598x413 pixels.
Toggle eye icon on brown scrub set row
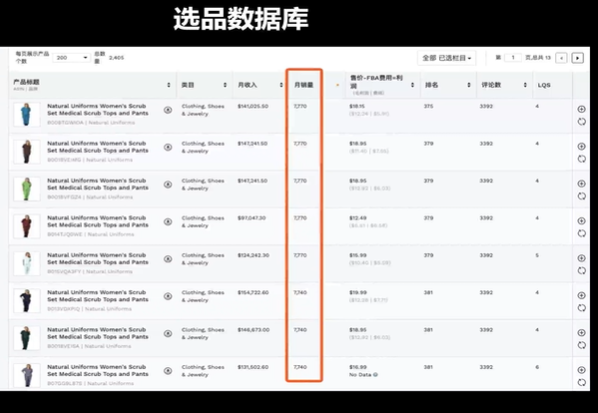tap(168, 147)
